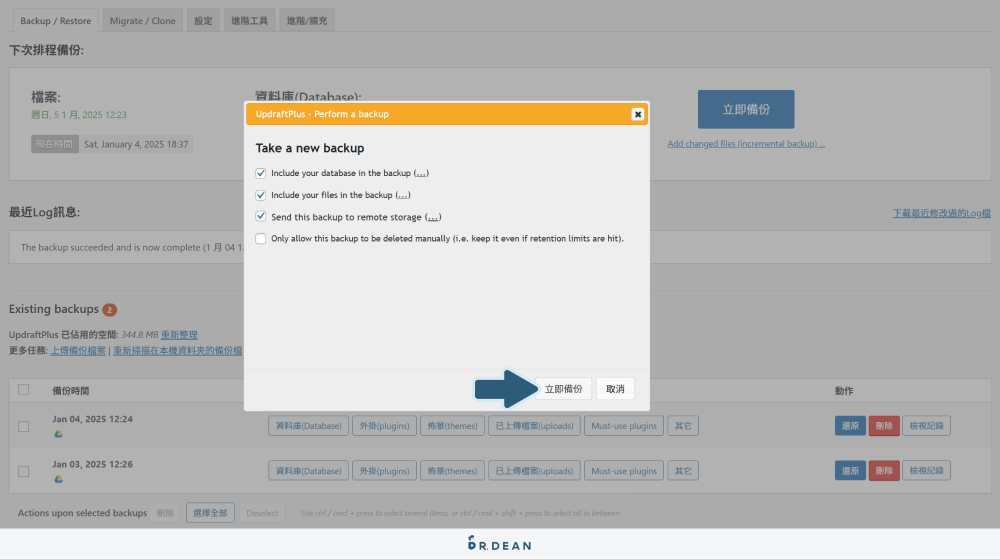Open the 進階/擴充 tab
This screenshot has height=559, width=1000.
pos(307,20)
